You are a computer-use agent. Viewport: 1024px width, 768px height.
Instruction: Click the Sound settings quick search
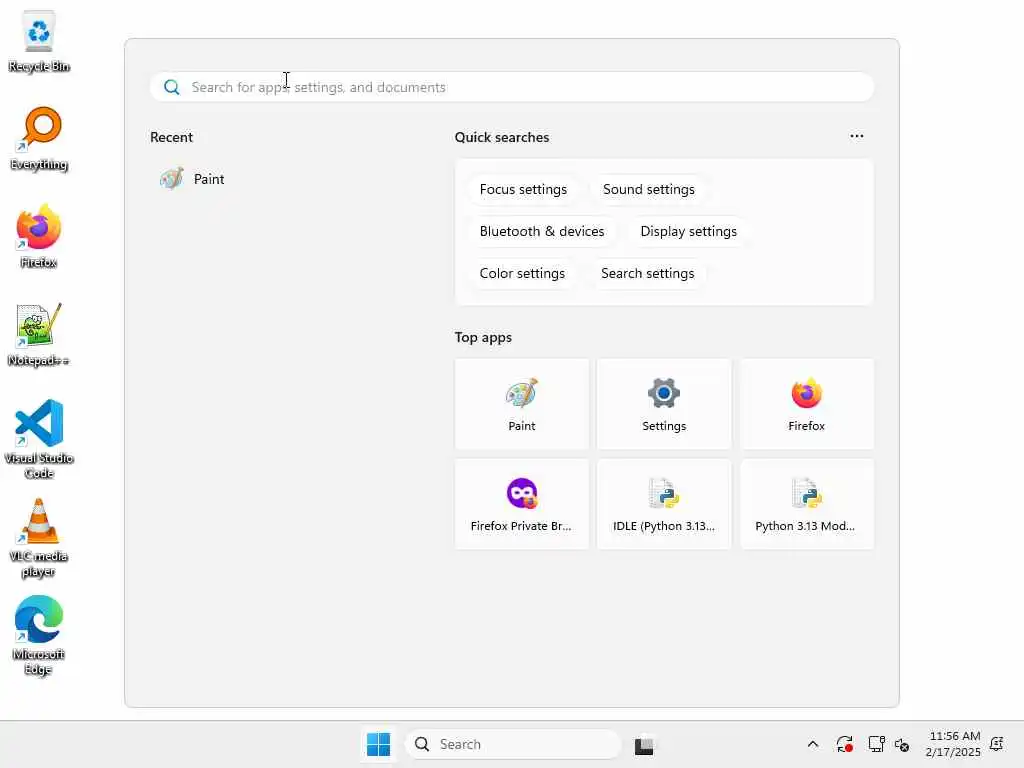[x=648, y=189]
